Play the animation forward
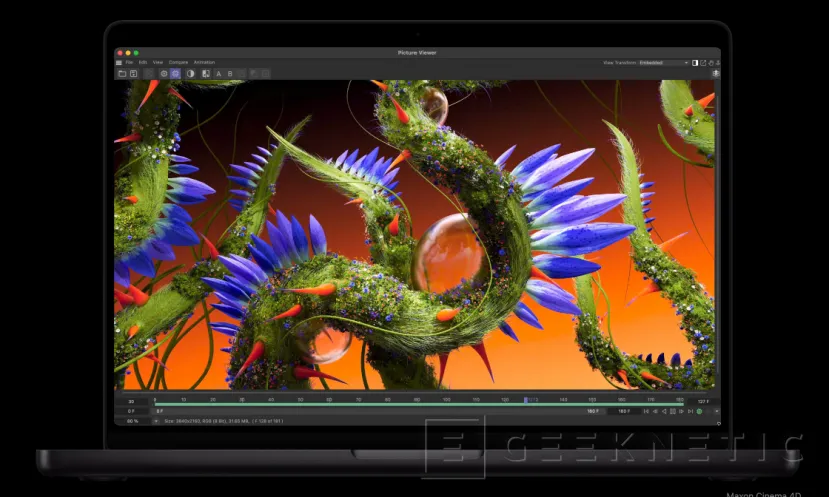 click(681, 411)
